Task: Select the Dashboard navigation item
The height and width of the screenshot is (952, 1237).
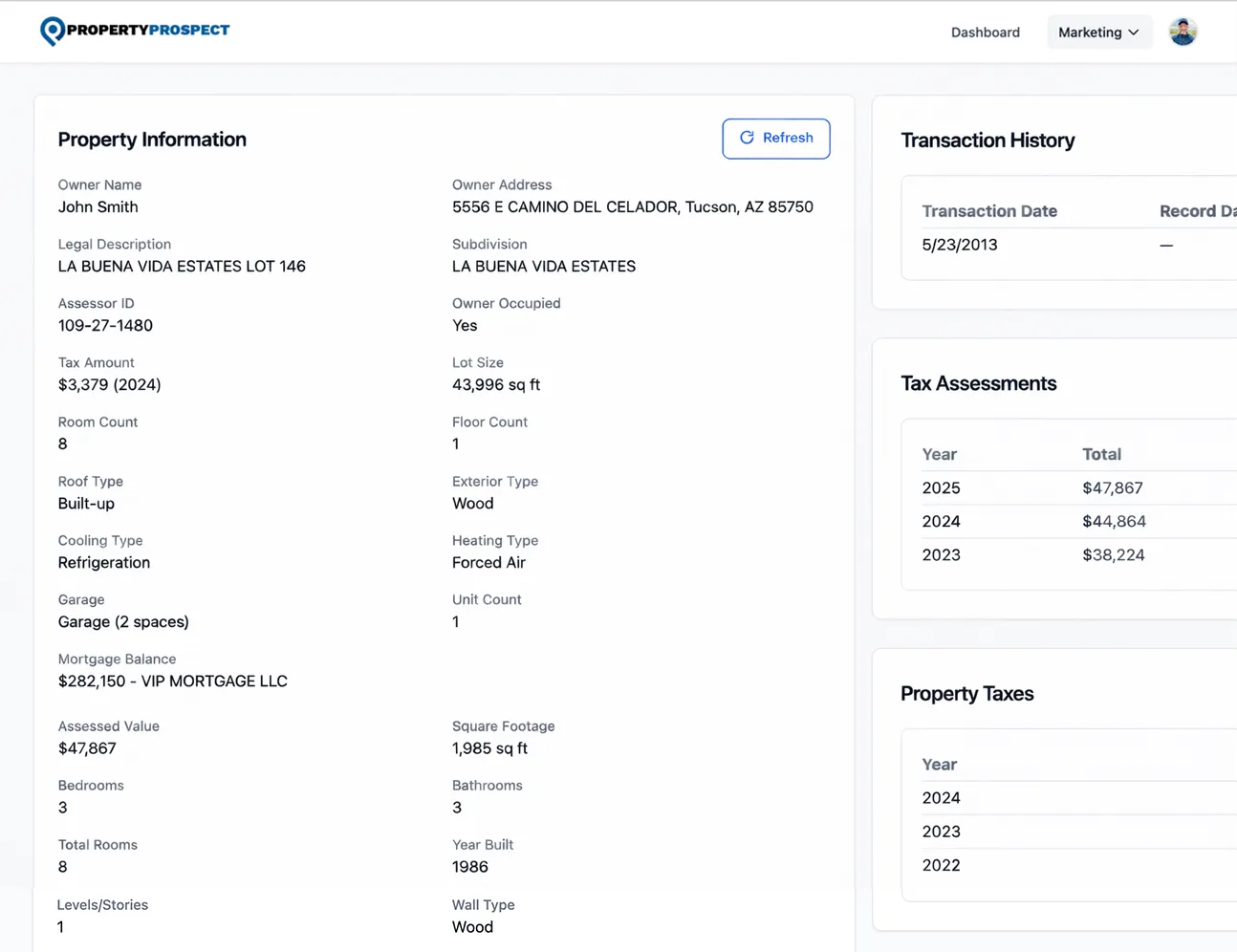Action: pyautogui.click(x=985, y=32)
